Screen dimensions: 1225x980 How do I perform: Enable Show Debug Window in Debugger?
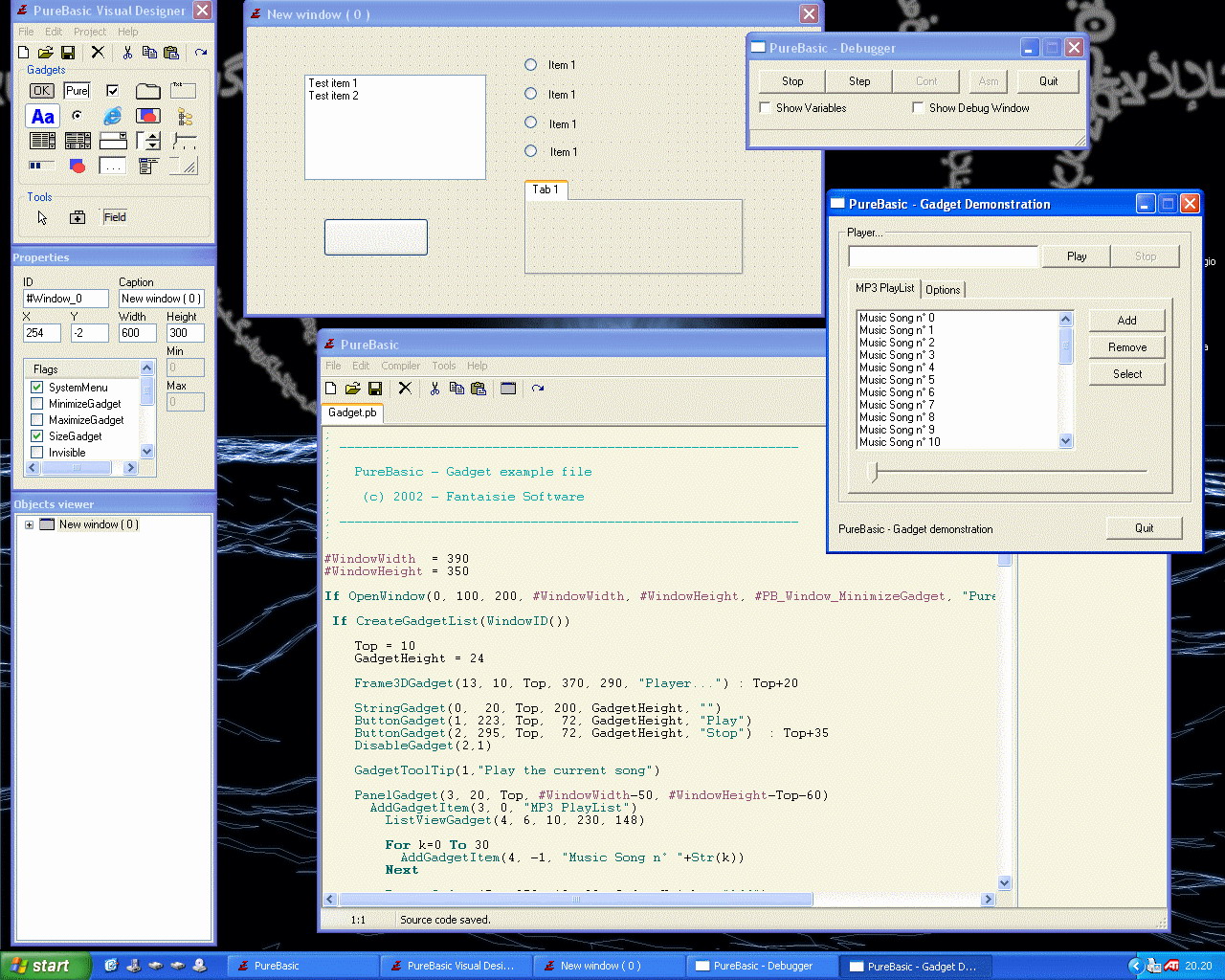point(919,108)
